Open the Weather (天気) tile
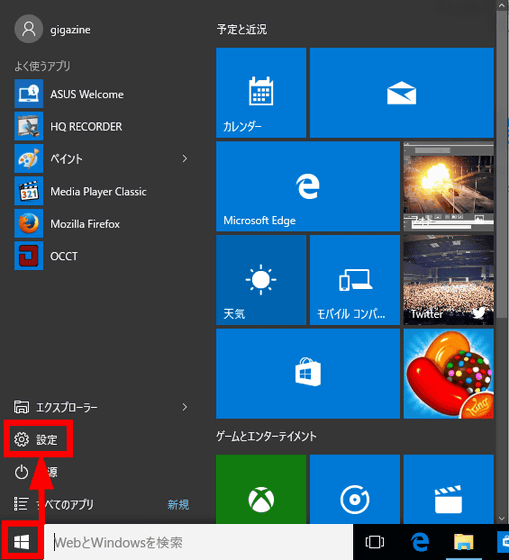509x560 pixels. point(261,280)
